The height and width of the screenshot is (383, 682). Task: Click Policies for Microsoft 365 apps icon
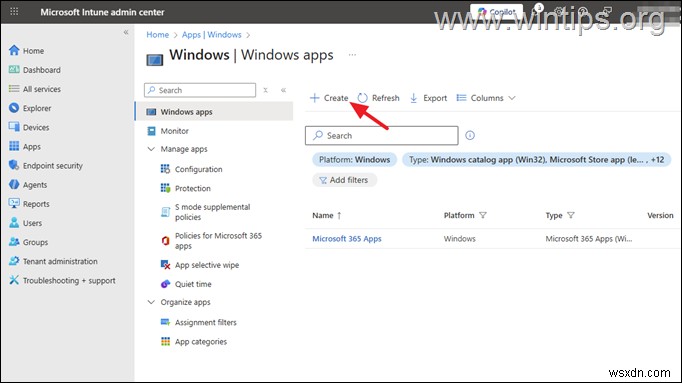pos(165,240)
